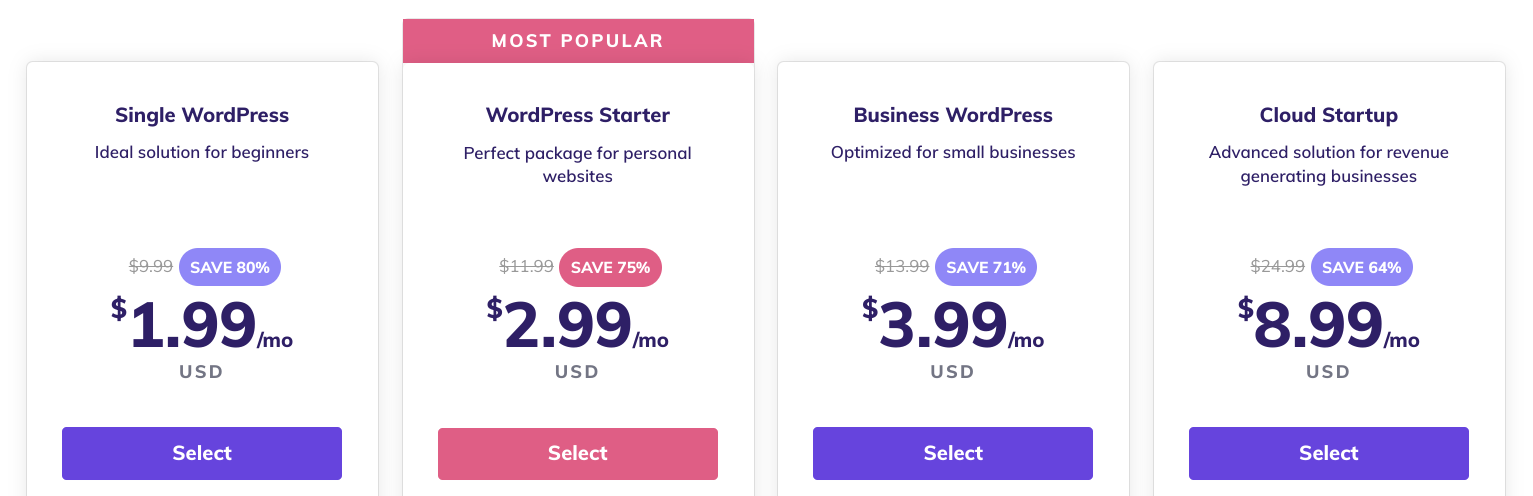Click the $3.99/mo price
Viewport: 1533px width, 496px height.
click(x=953, y=324)
